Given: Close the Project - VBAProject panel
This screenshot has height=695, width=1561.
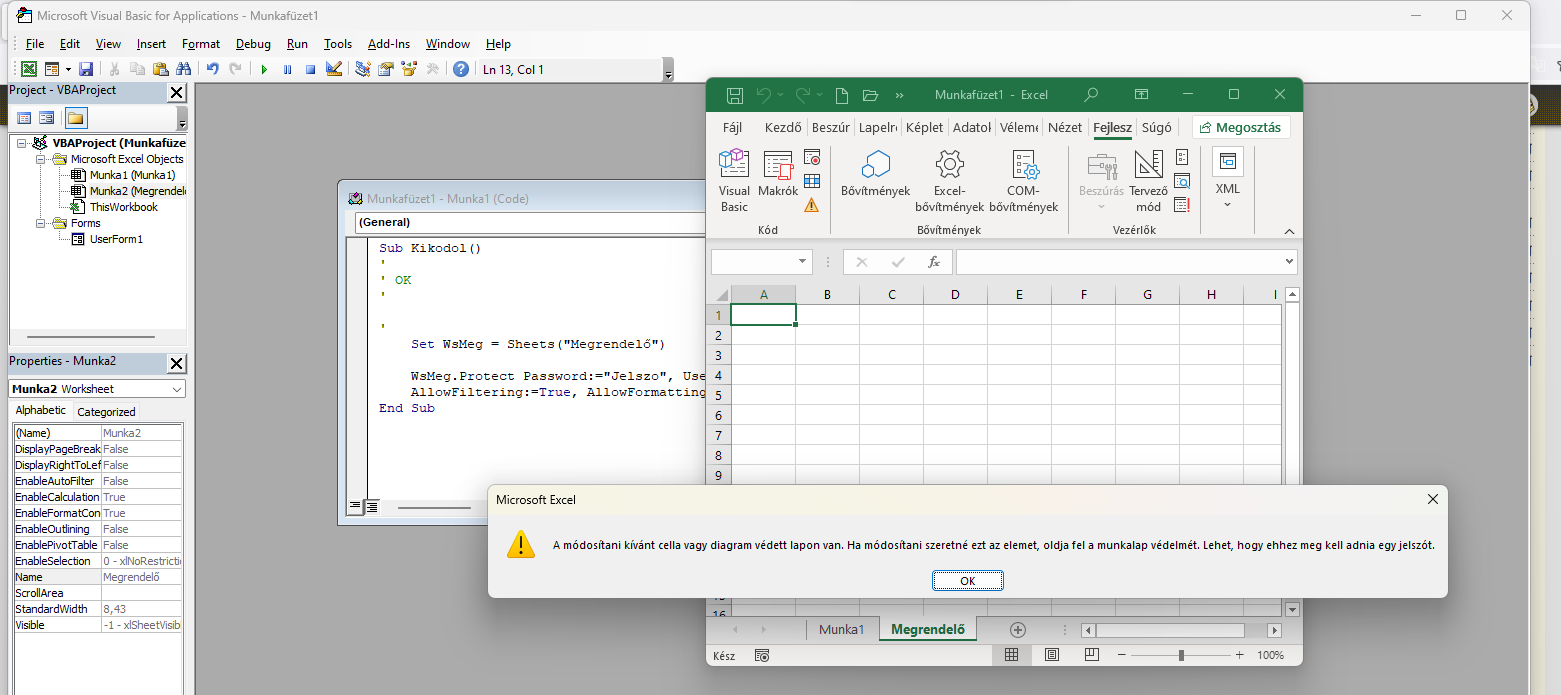Looking at the screenshot, I should click(177, 93).
